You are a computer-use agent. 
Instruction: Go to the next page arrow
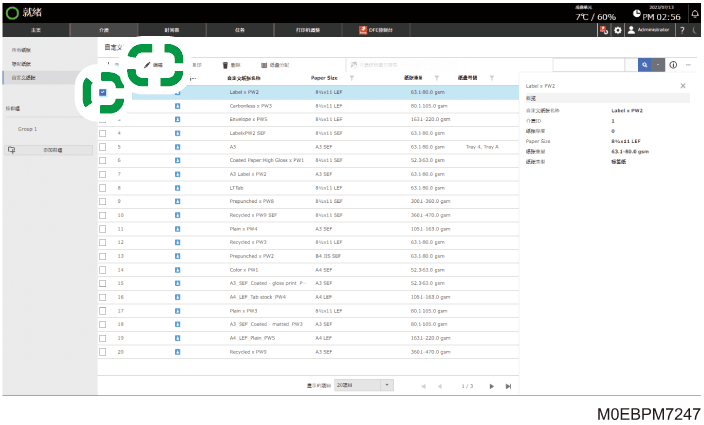[492, 386]
